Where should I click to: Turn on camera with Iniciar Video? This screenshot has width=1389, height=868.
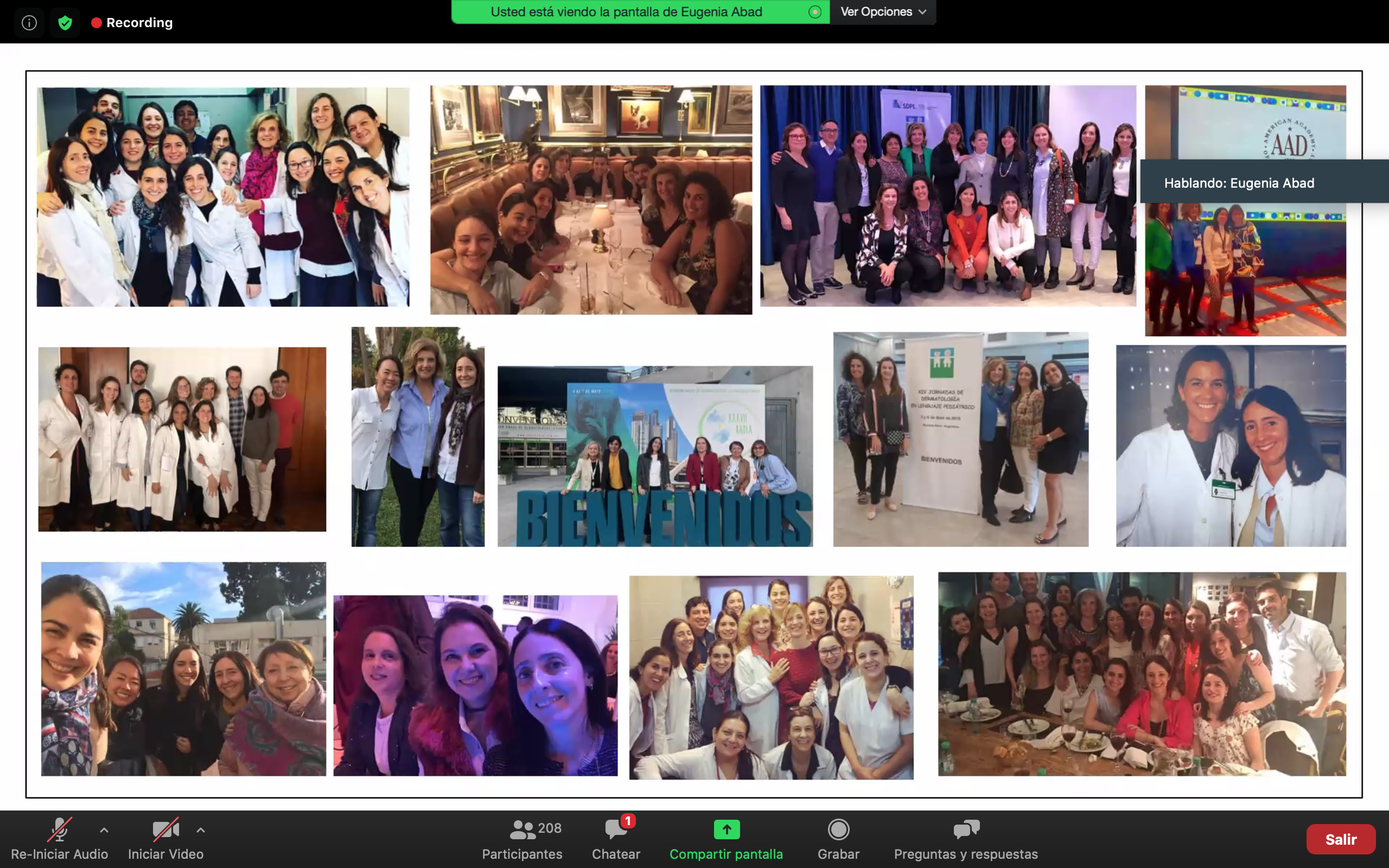[x=165, y=830]
